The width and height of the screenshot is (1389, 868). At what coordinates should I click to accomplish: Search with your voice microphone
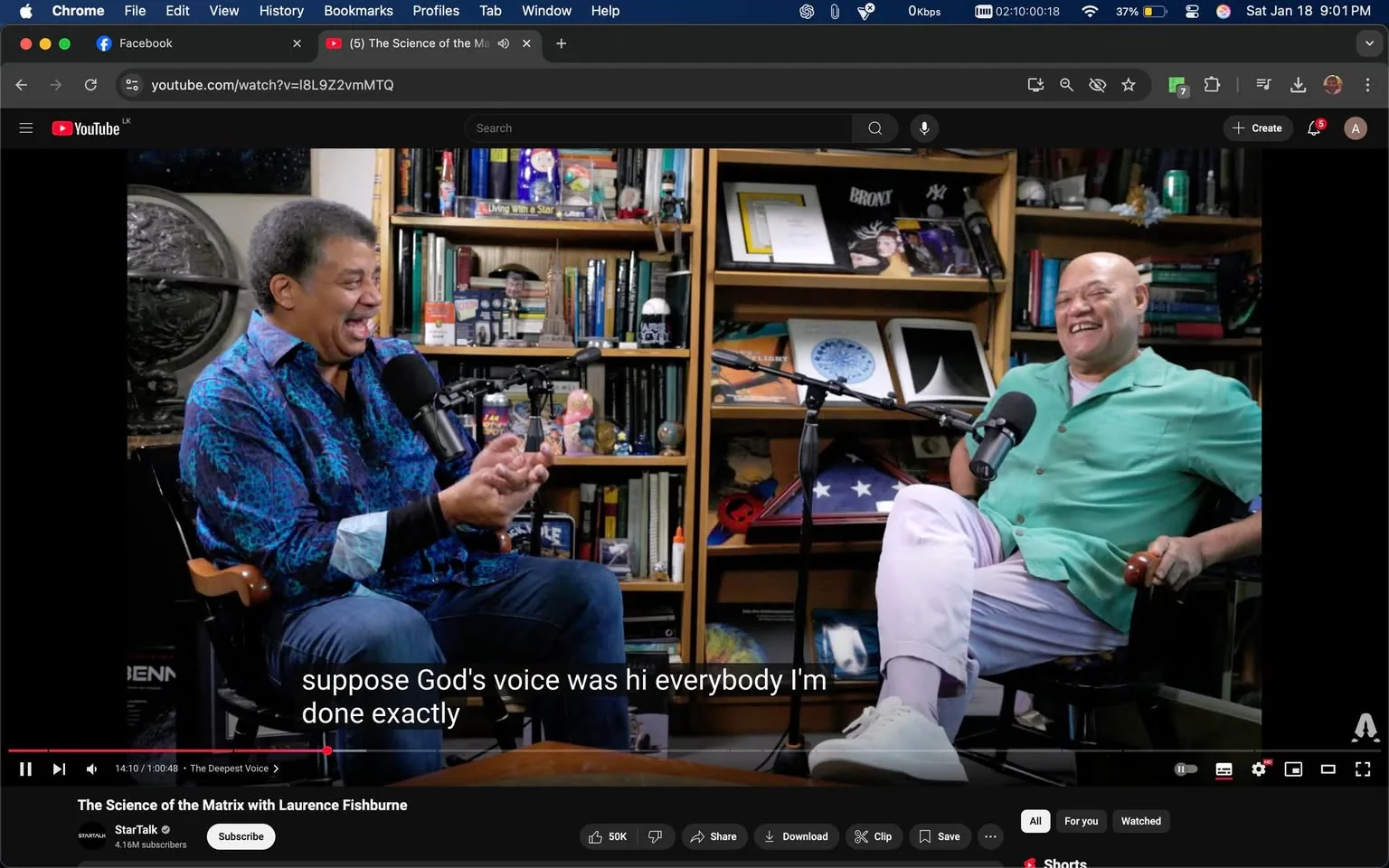923,128
